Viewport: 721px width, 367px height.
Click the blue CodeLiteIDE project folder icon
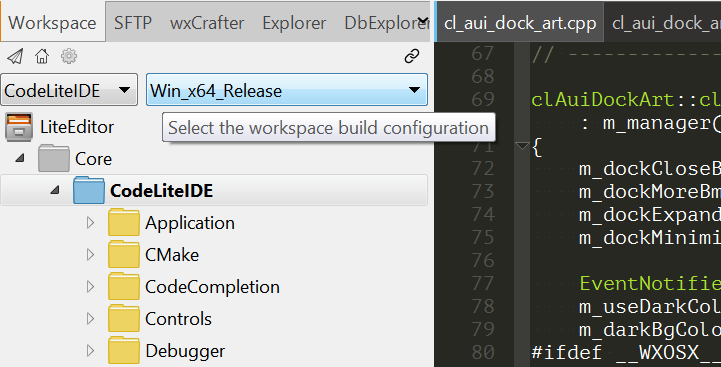tap(89, 190)
